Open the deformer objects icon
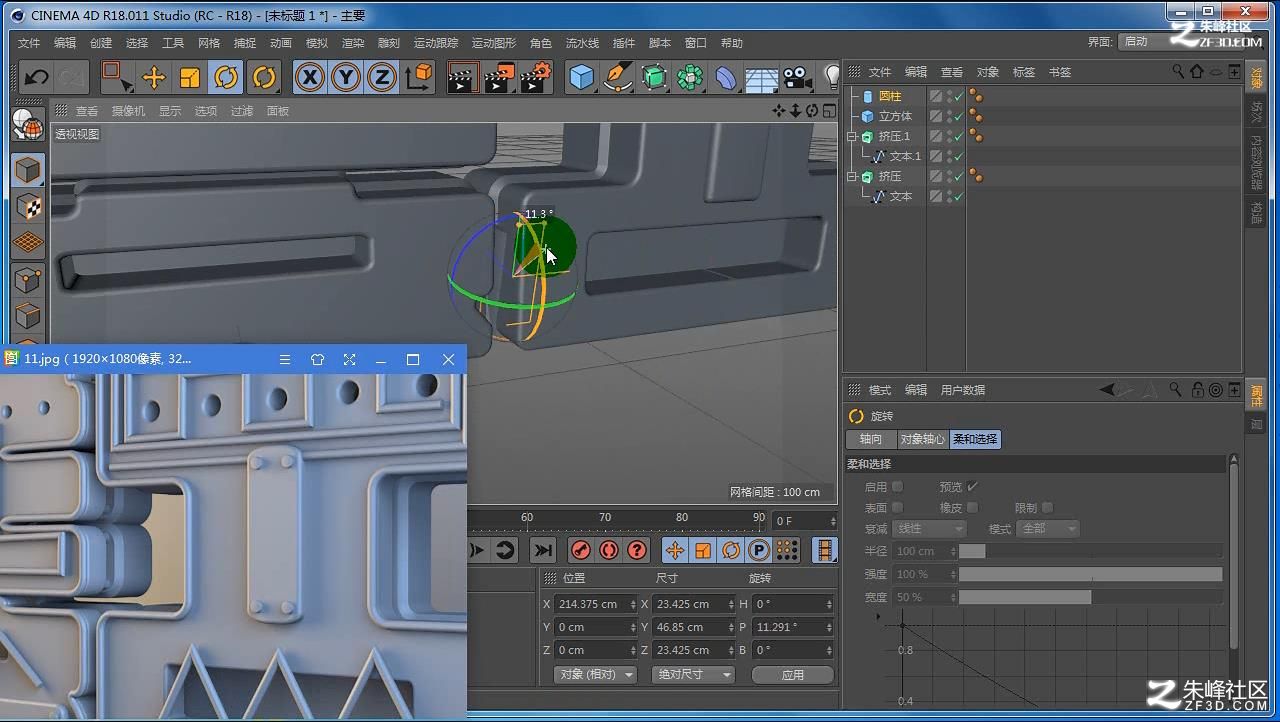The width and height of the screenshot is (1280, 722). [726, 77]
